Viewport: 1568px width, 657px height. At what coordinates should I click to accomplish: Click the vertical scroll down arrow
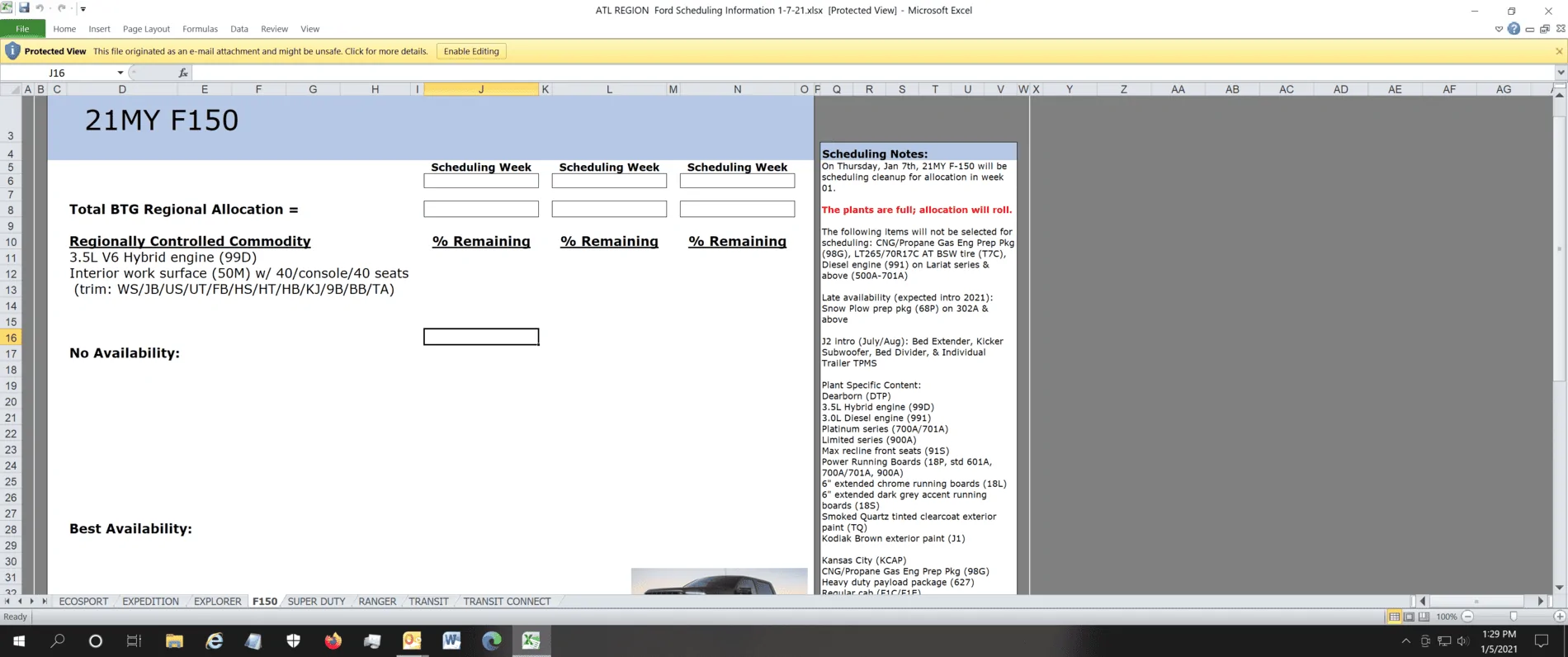tap(1559, 588)
